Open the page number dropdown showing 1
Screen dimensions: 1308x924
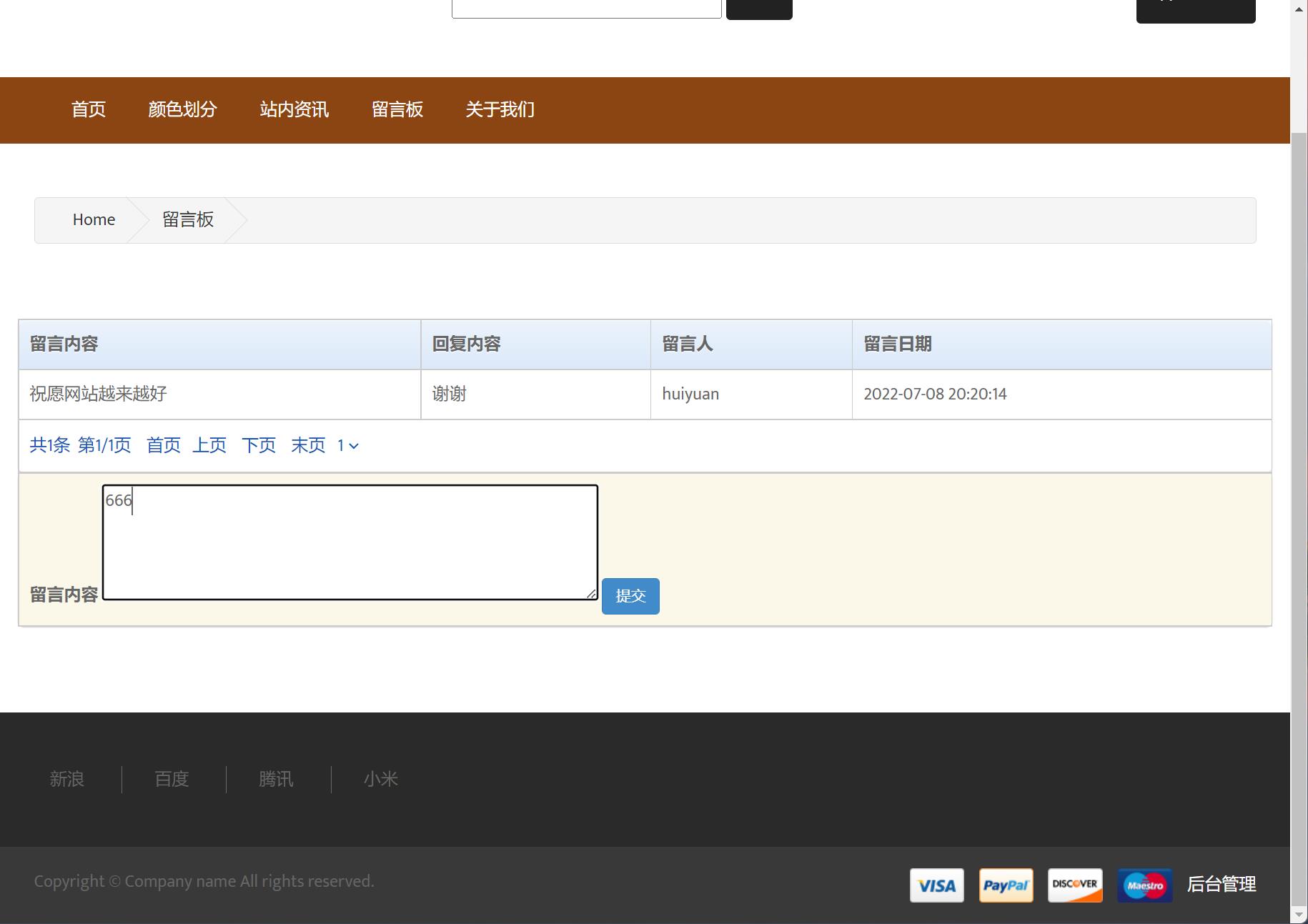(x=347, y=445)
